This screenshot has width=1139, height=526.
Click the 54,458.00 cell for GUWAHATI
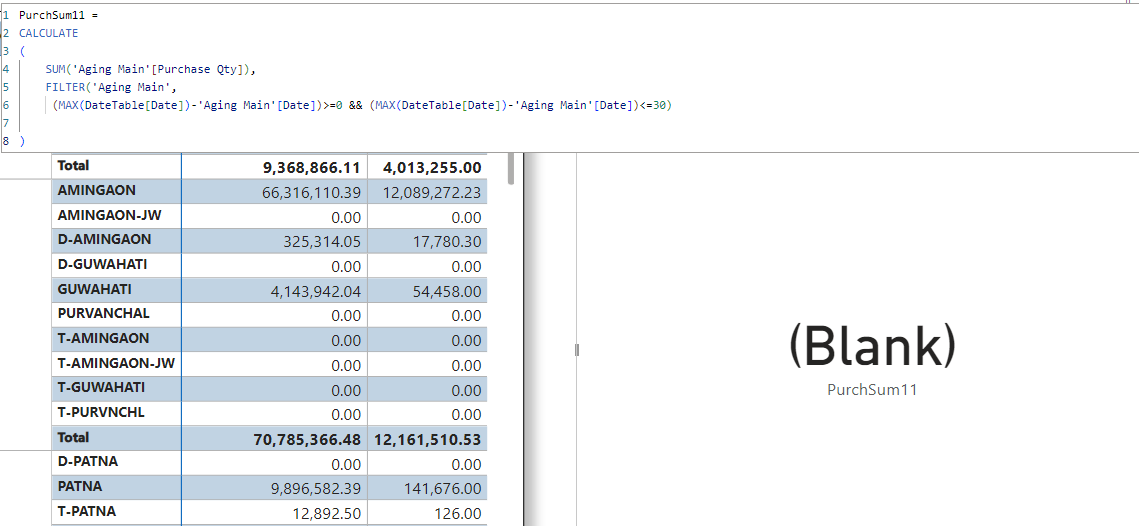point(445,291)
